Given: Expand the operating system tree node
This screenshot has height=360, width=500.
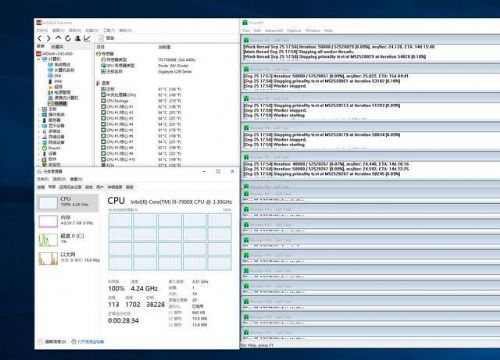Looking at the screenshot, I should (39, 115).
